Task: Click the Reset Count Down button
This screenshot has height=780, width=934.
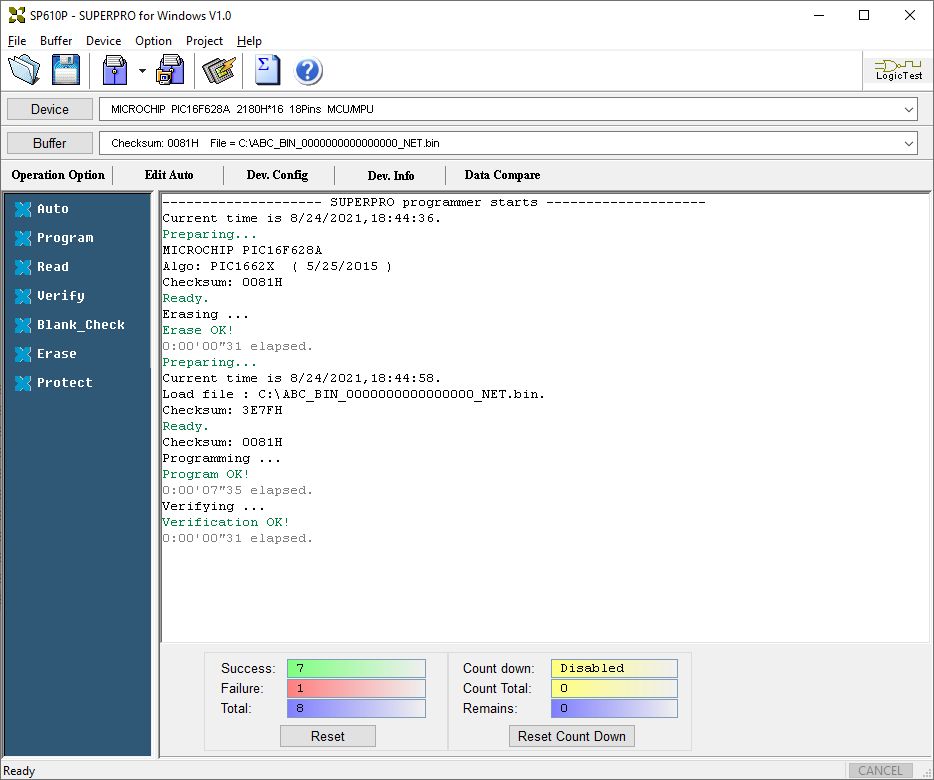Action: 572,736
